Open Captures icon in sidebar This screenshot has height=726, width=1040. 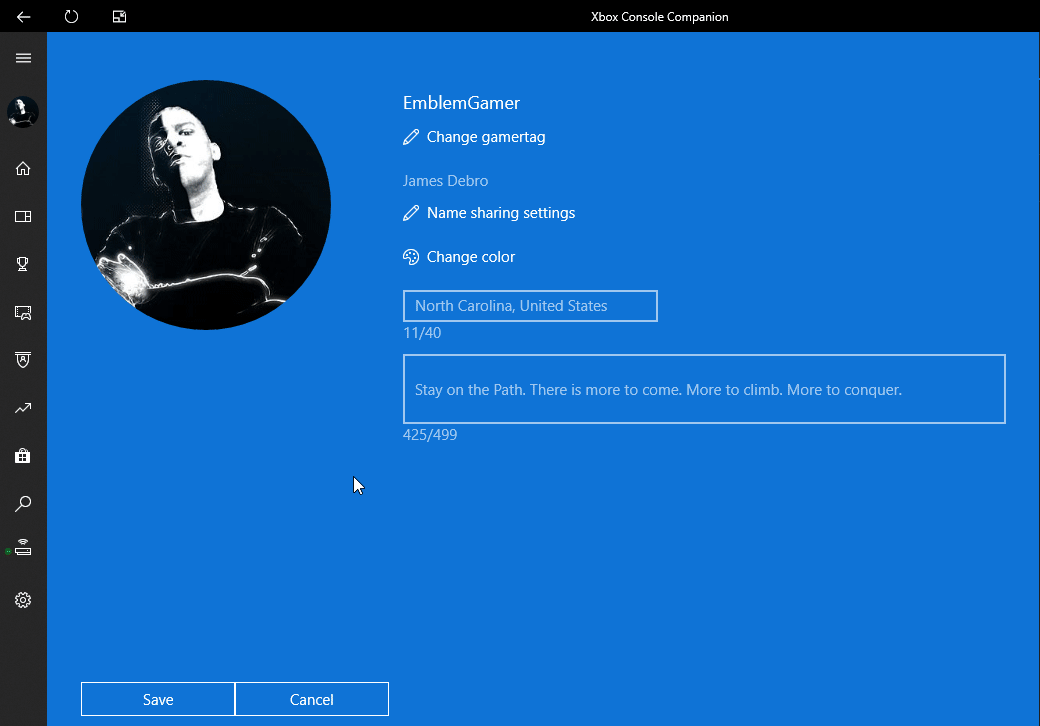[23, 312]
